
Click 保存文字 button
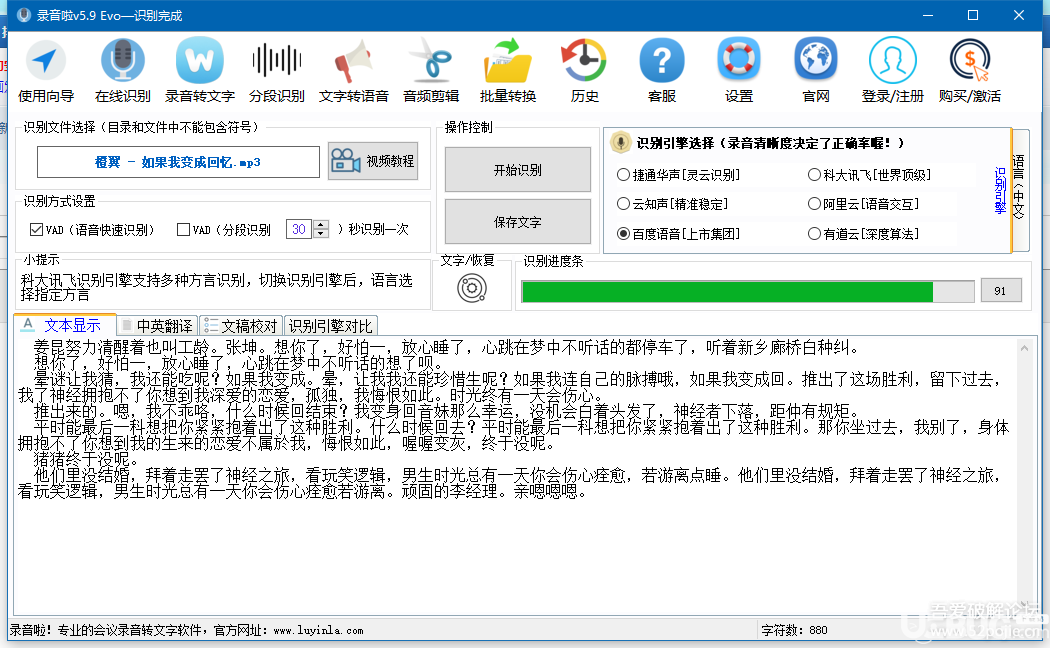pos(518,222)
